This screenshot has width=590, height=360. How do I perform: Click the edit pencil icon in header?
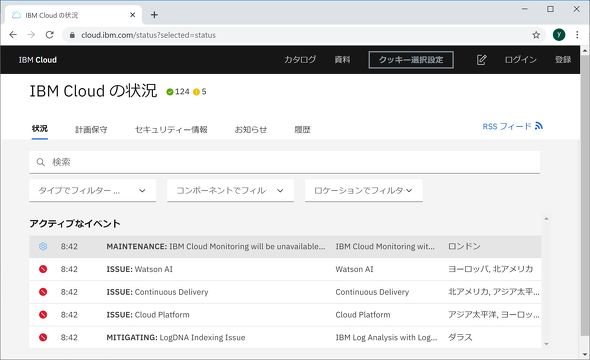[x=481, y=60]
